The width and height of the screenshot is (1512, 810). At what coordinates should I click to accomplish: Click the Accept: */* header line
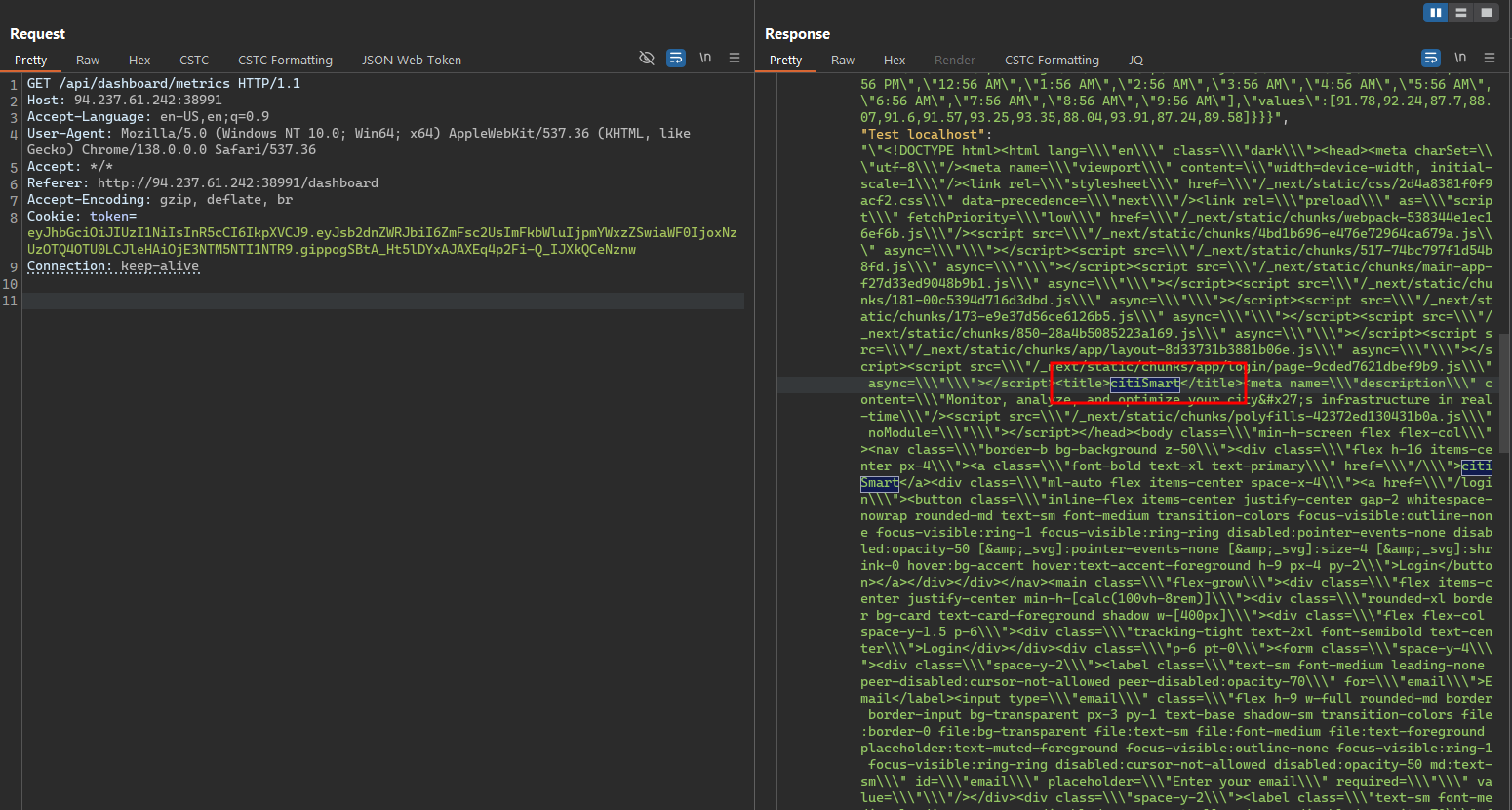coord(70,166)
